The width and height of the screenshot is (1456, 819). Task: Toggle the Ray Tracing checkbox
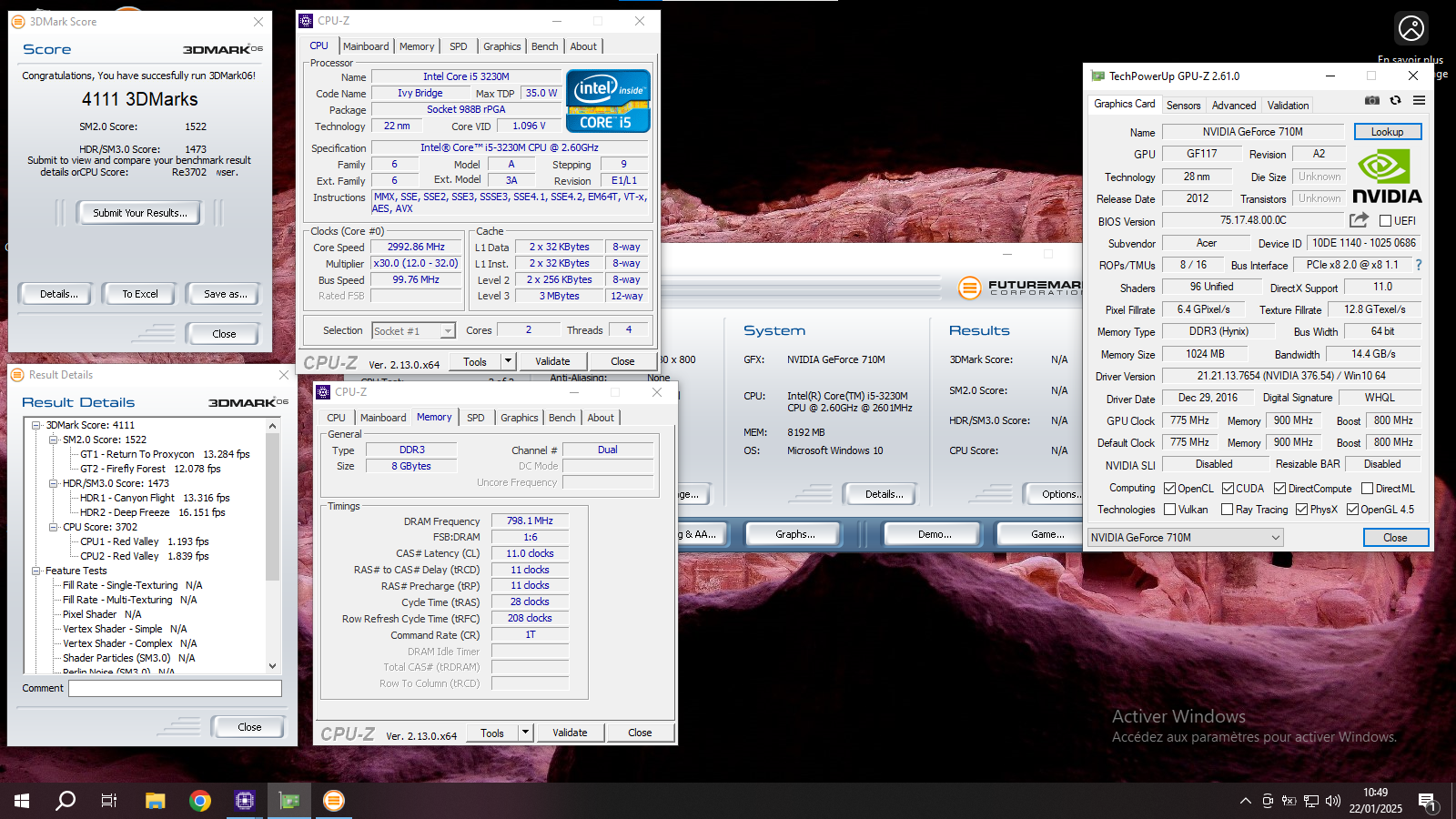coord(1228,510)
